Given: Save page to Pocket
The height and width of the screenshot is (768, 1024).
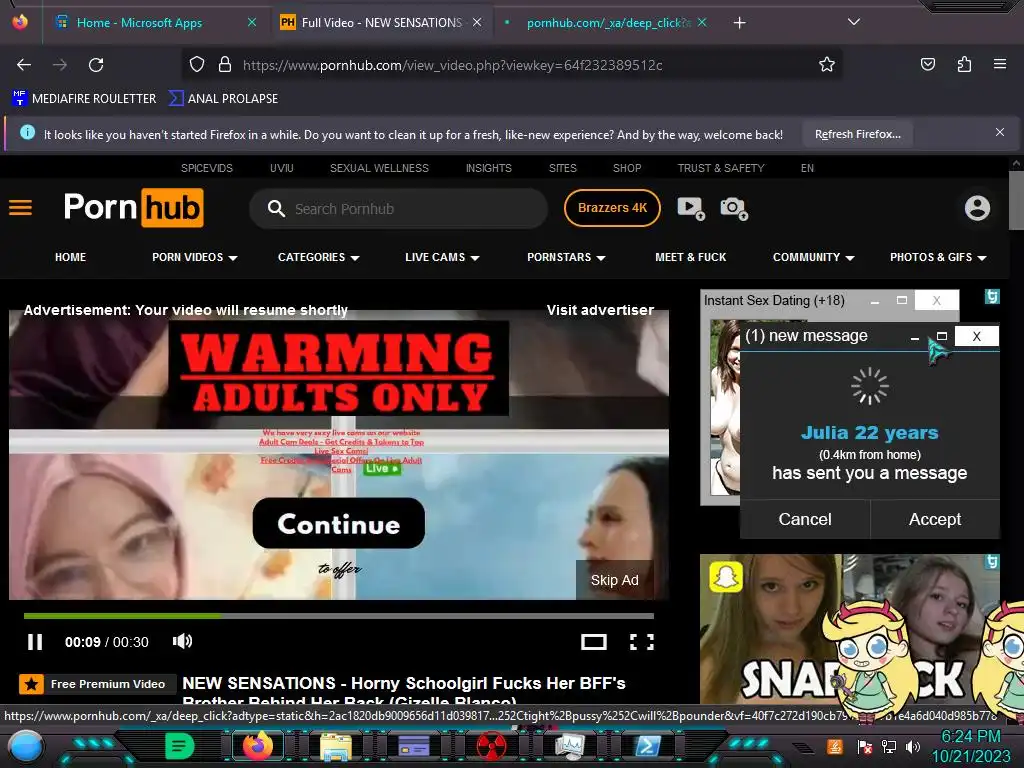Looking at the screenshot, I should tap(927, 65).
